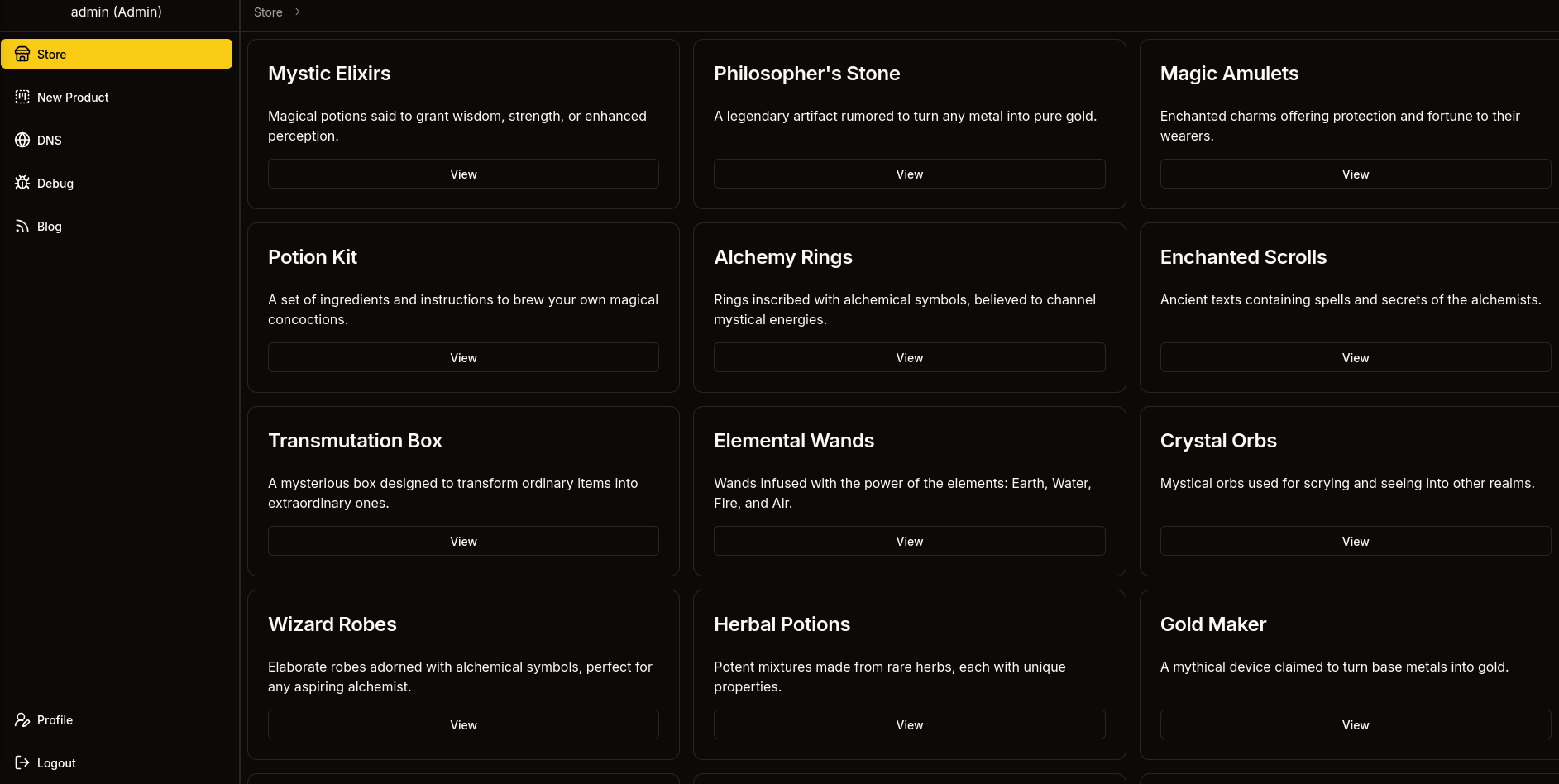The image size is (1559, 784).
Task: Select the Store icon in the sidebar
Action: click(22, 54)
